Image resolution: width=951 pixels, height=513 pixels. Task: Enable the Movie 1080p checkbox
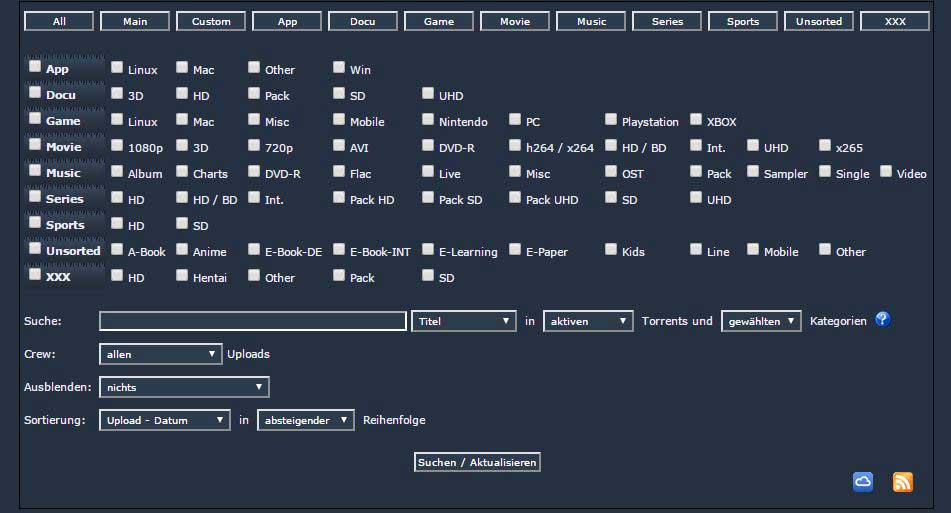(117, 146)
